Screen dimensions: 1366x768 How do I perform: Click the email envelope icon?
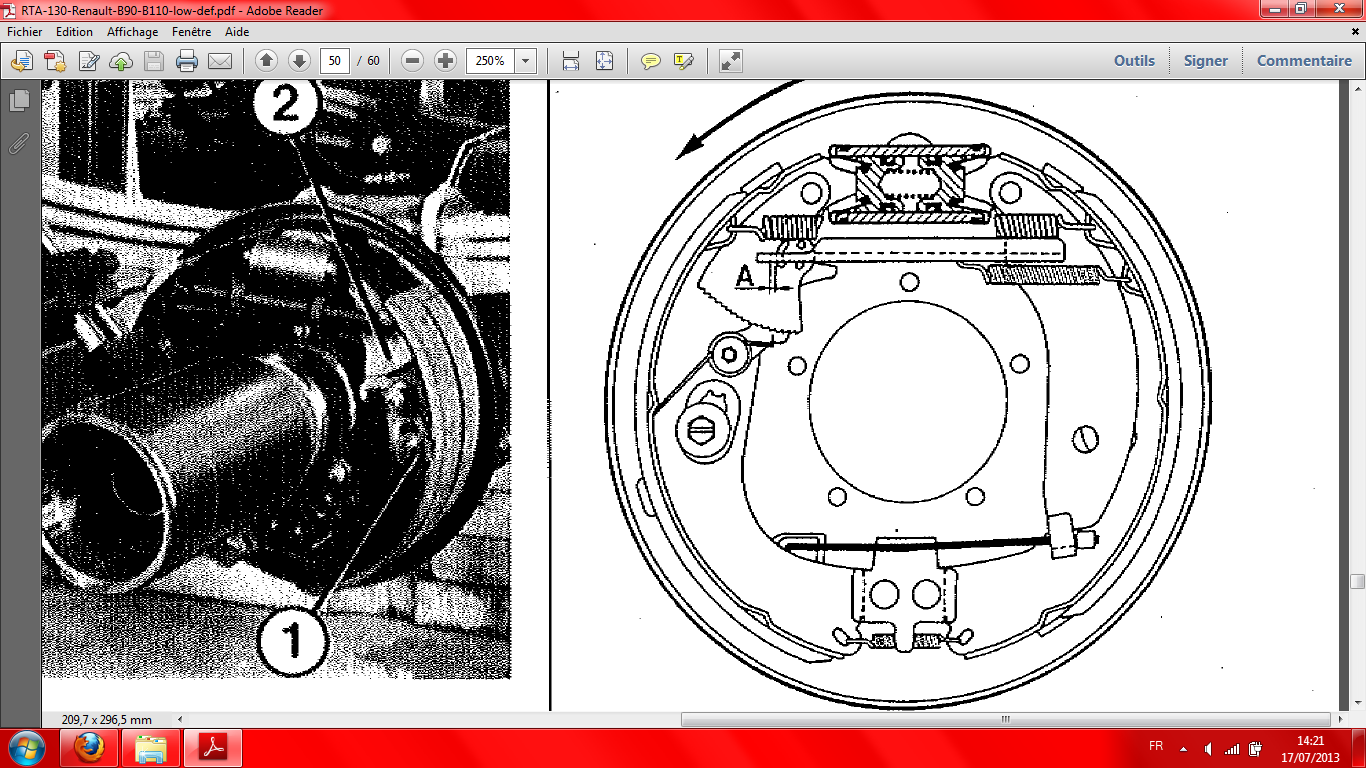pos(219,61)
